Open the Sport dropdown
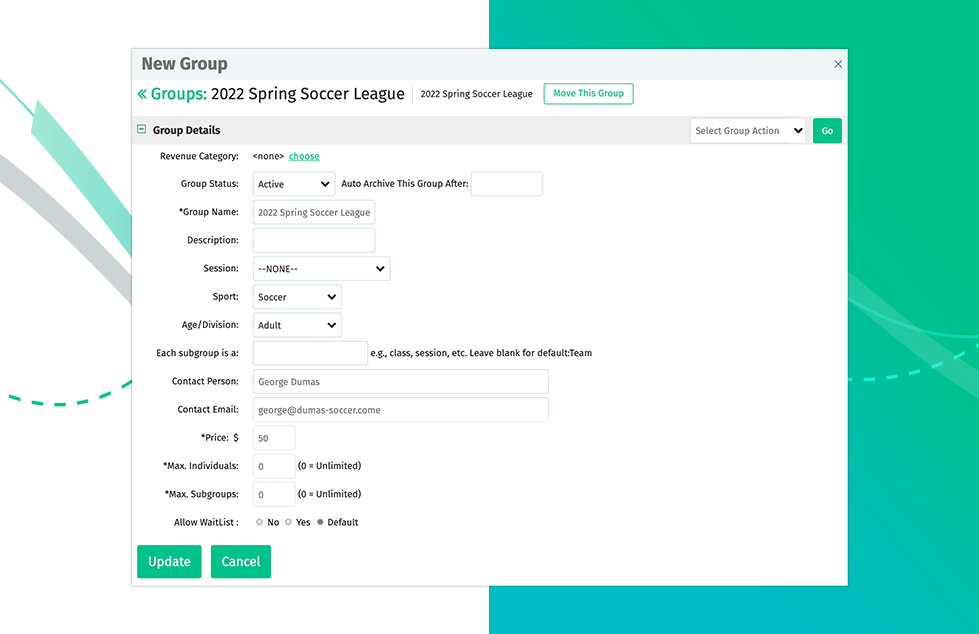Screen dimensions: 979x634 297,297
